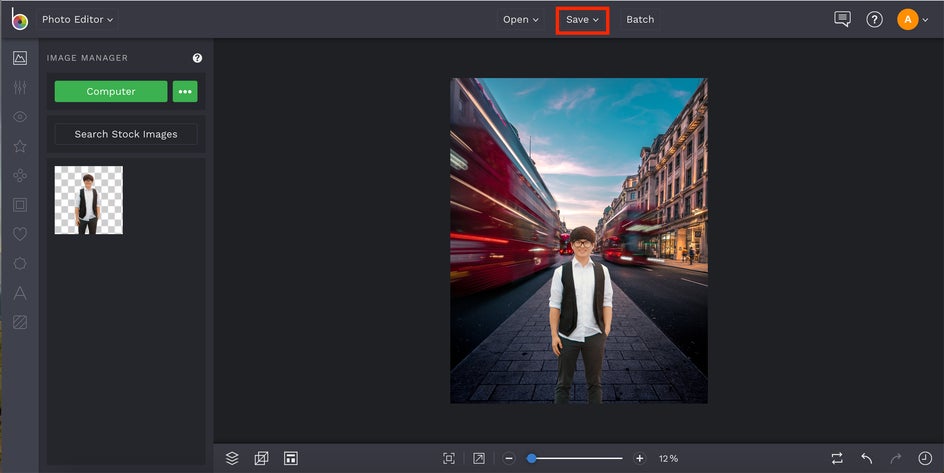Open the Frames sidebar icon

pos(20,205)
